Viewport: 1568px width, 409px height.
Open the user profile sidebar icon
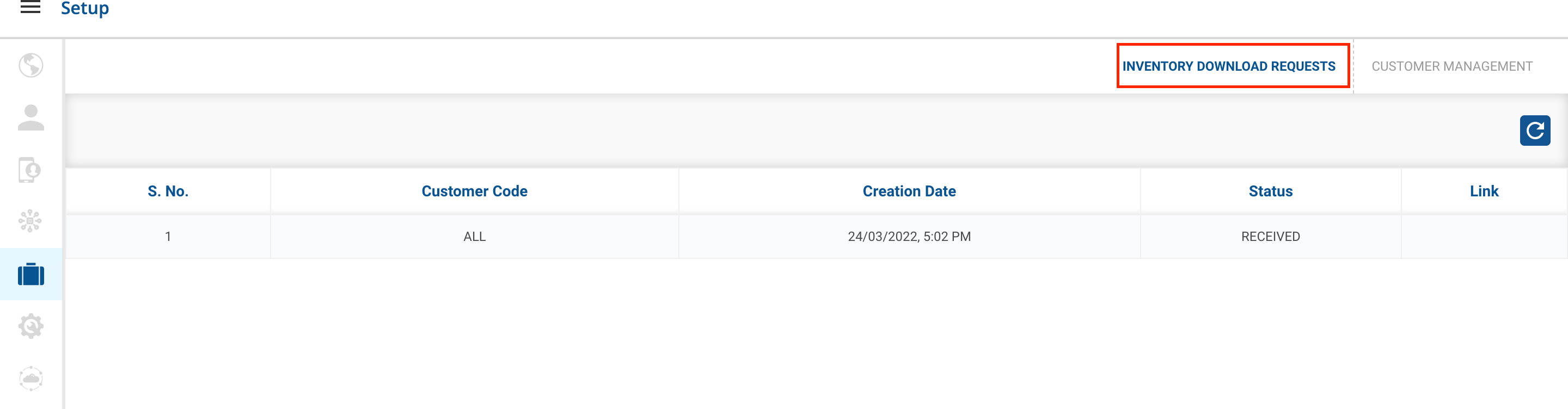[30, 118]
